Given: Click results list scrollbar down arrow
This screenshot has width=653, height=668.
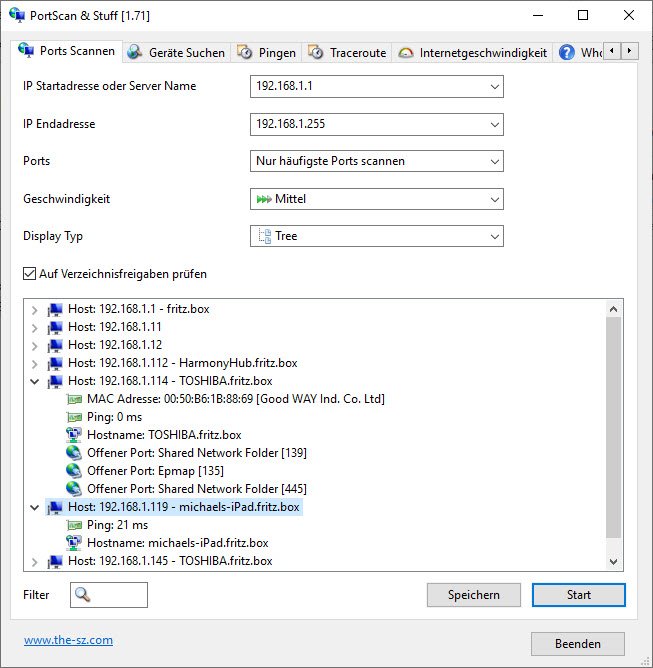Looking at the screenshot, I should click(x=613, y=561).
